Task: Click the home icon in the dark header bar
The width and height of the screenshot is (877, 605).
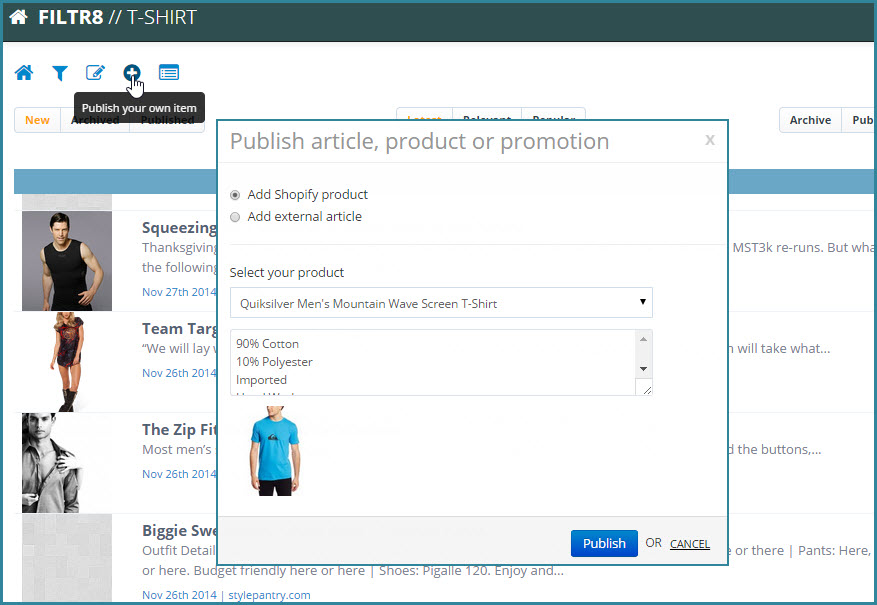Action: 18,17
